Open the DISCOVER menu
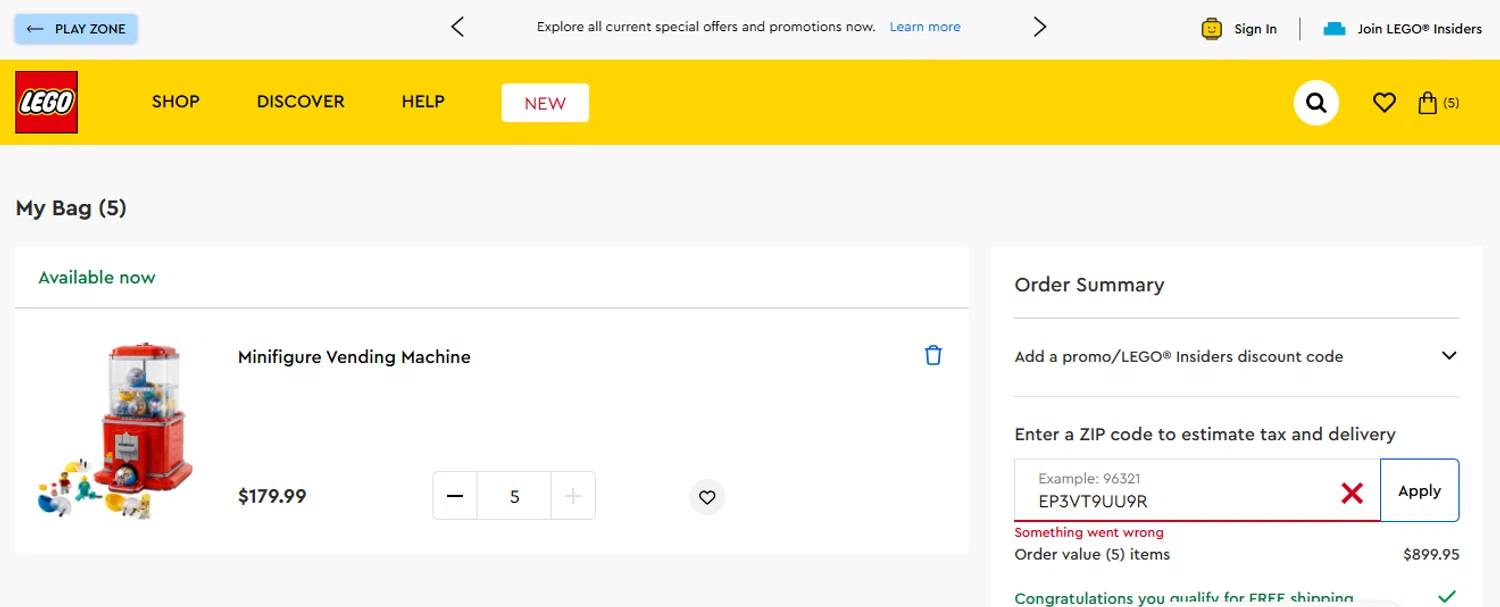Screen dimensions: 1500x607 click(x=300, y=101)
